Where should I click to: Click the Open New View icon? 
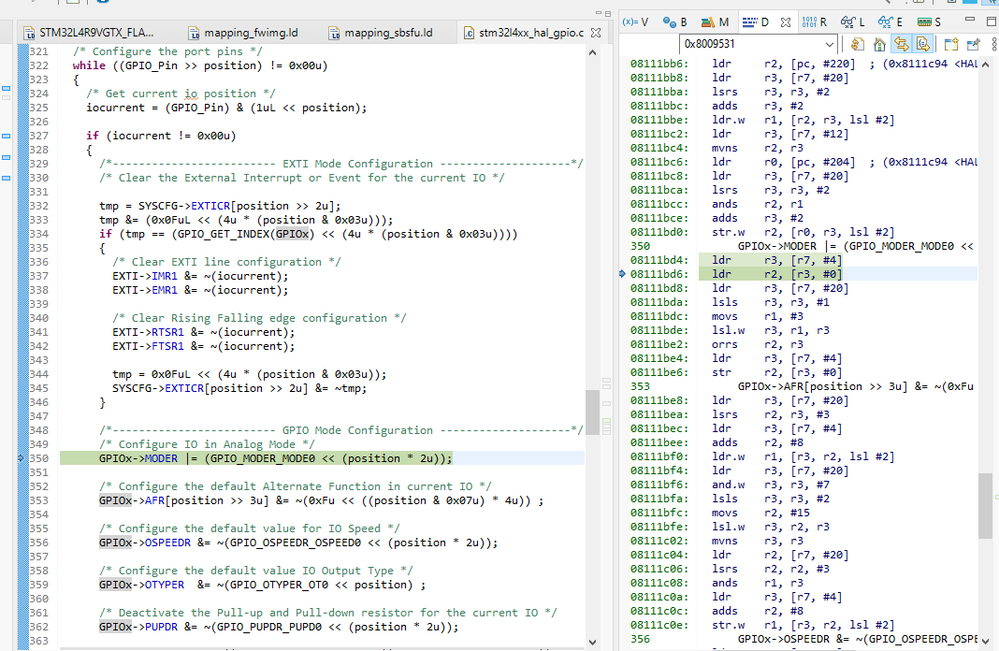951,44
